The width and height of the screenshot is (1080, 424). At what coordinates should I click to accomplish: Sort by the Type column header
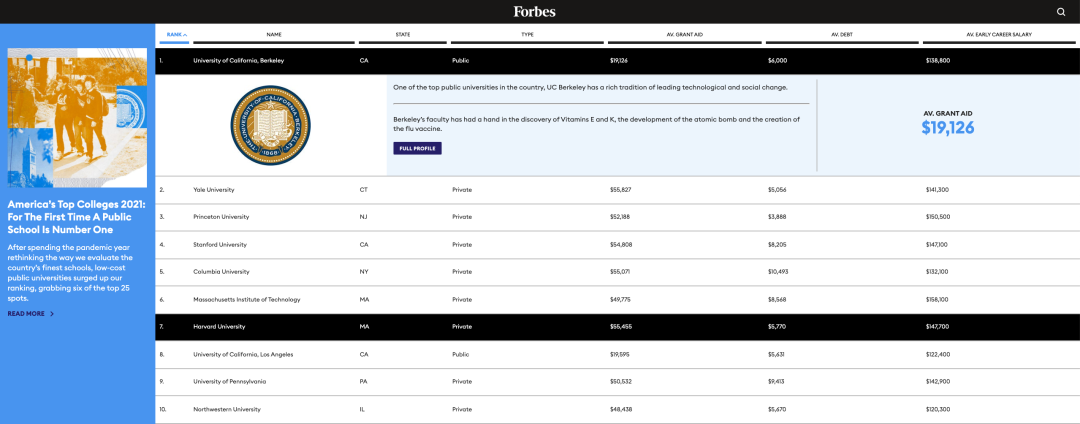[527, 35]
